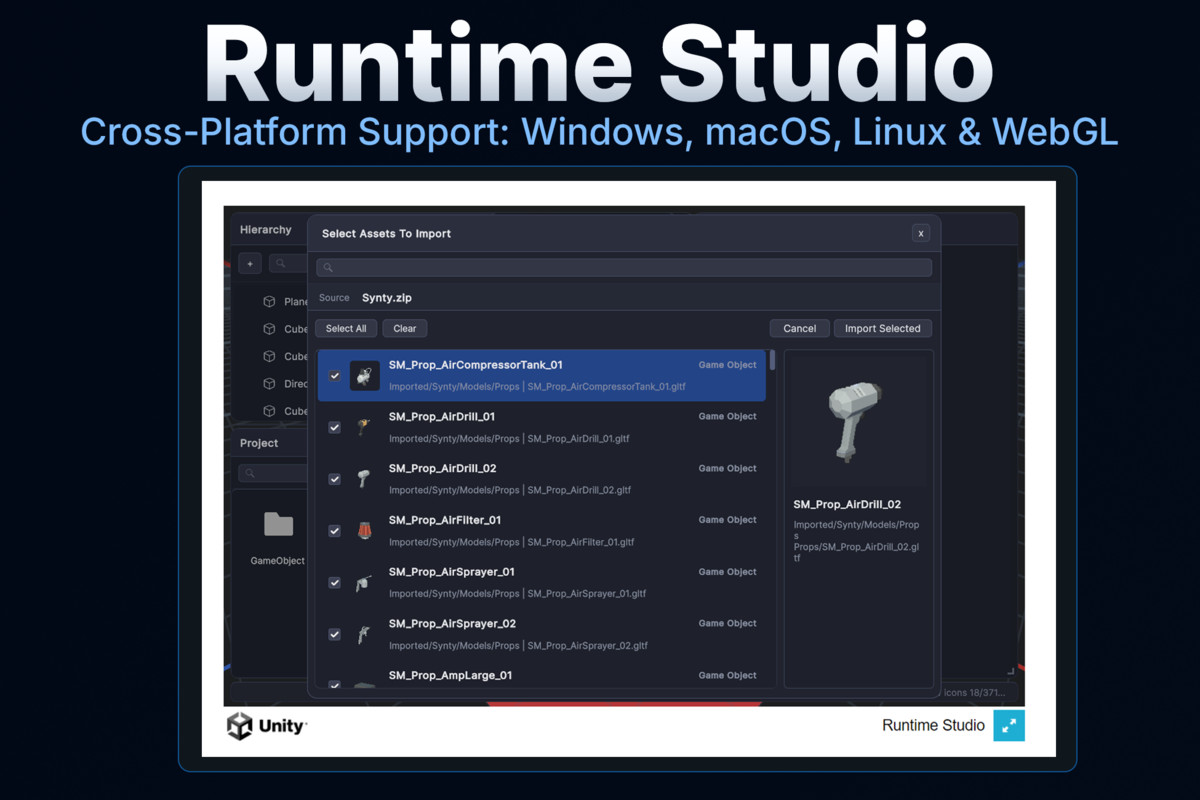Screen dimensions: 1200x800
Task: Click Game Object label on AirDrill_01 row
Action: [x=727, y=417]
